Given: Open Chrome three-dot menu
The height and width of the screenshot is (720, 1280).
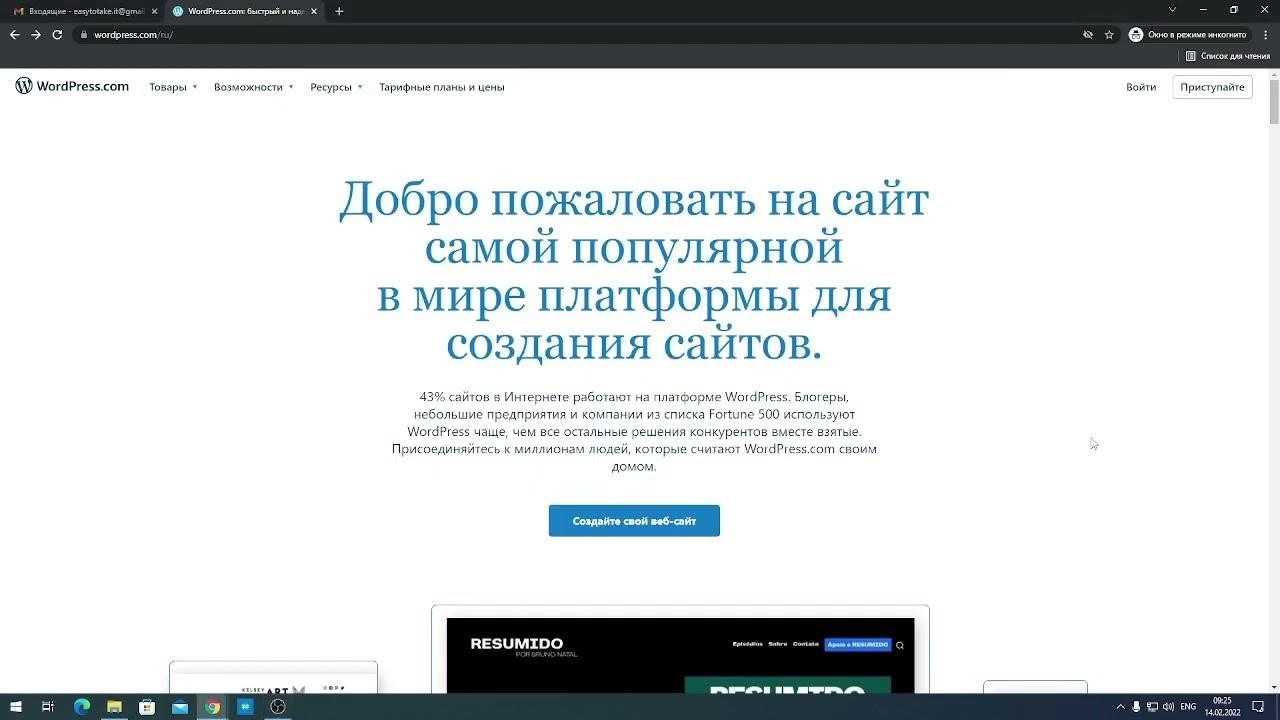Looking at the screenshot, I should [1266, 34].
